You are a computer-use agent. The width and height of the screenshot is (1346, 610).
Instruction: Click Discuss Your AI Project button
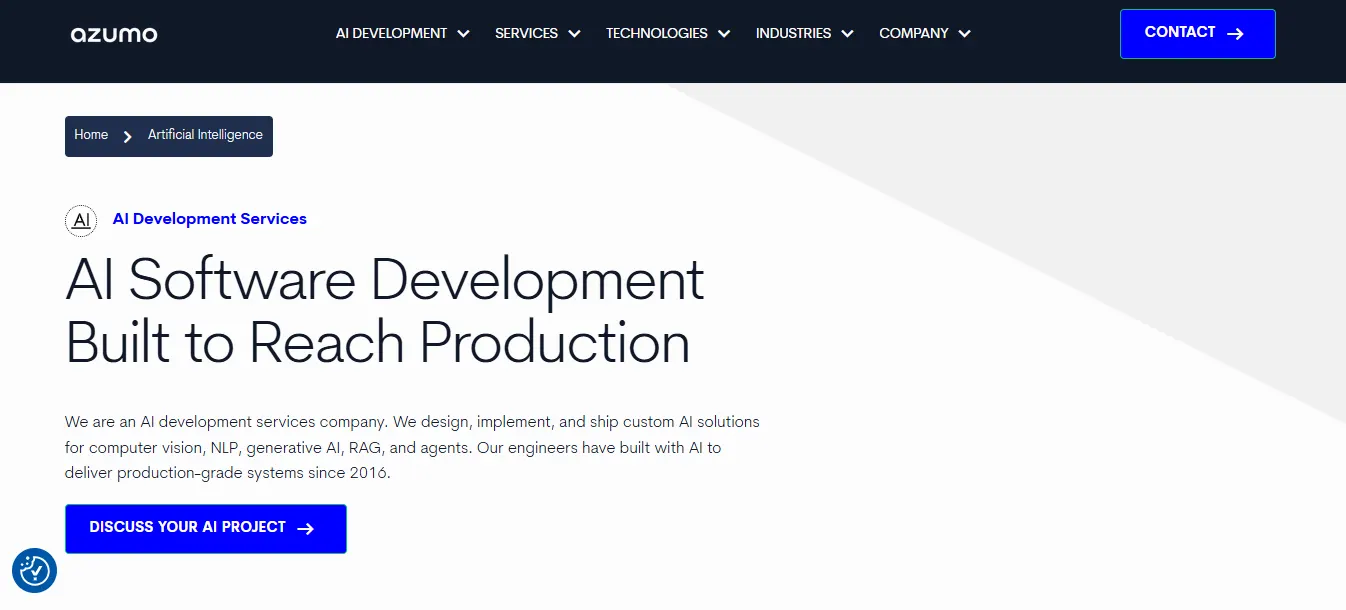point(206,529)
